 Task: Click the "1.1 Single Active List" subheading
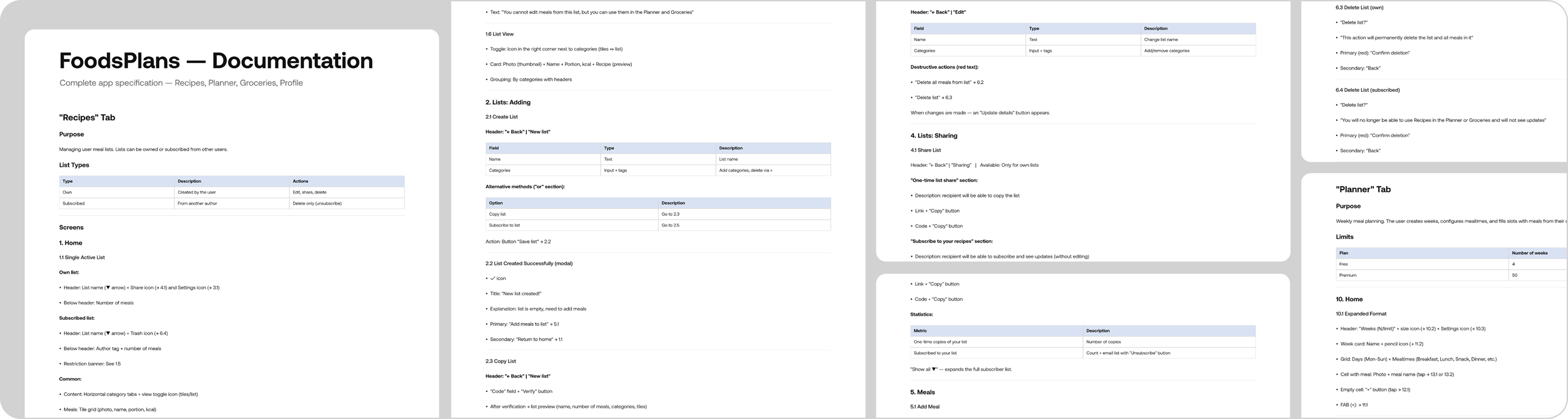pos(82,257)
